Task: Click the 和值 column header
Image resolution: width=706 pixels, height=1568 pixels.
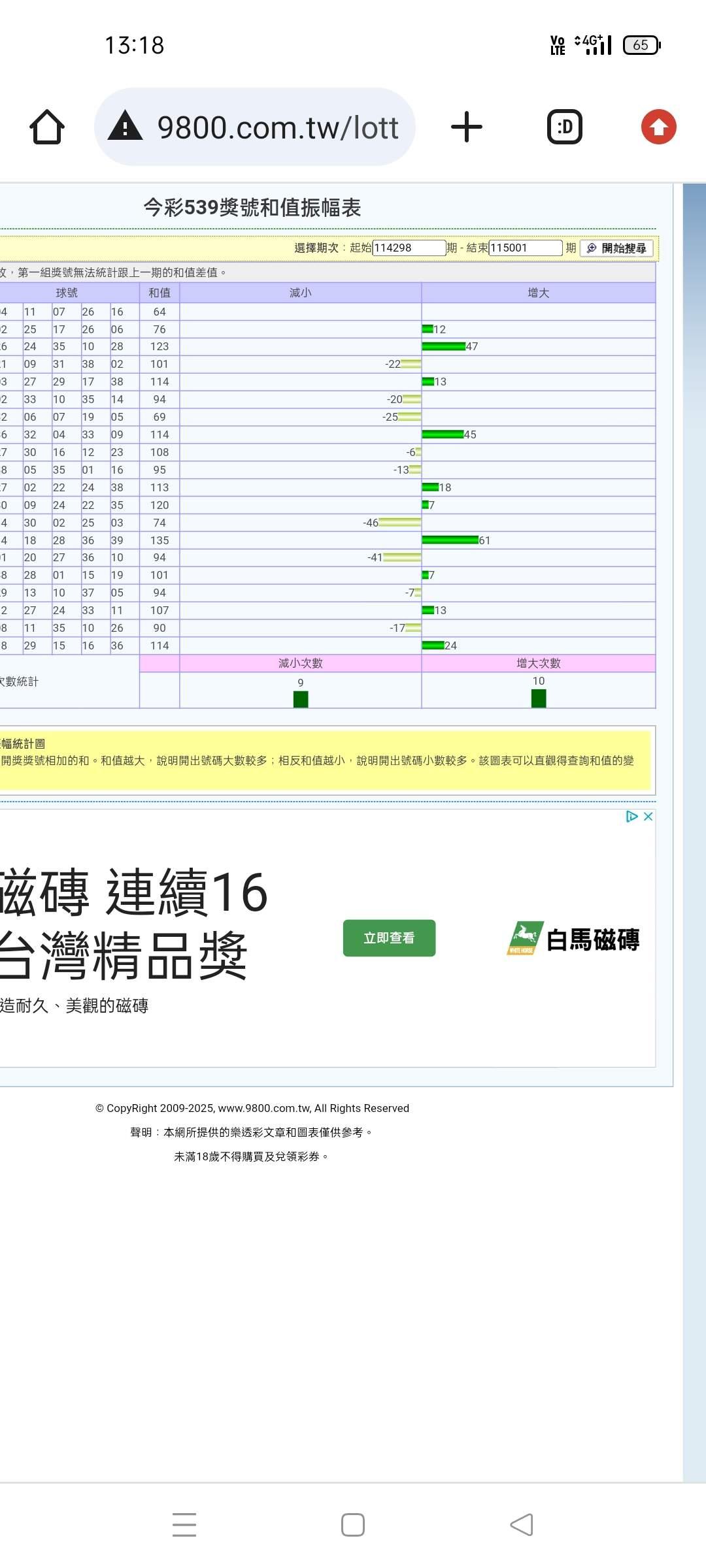Action: click(160, 293)
